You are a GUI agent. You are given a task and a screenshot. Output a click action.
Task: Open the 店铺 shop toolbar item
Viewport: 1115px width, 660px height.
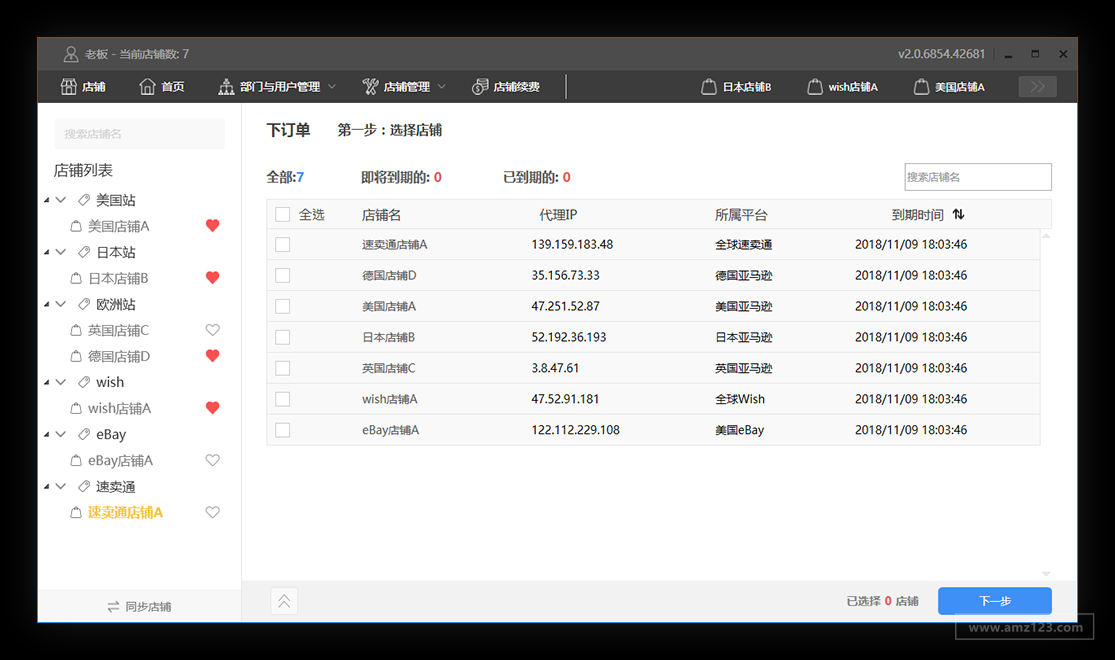83,87
